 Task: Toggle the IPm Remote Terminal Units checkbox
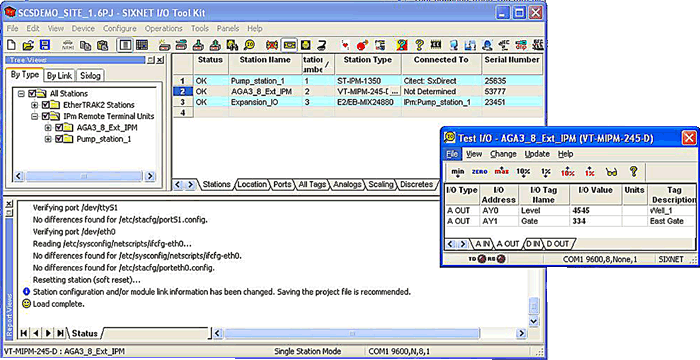46,116
